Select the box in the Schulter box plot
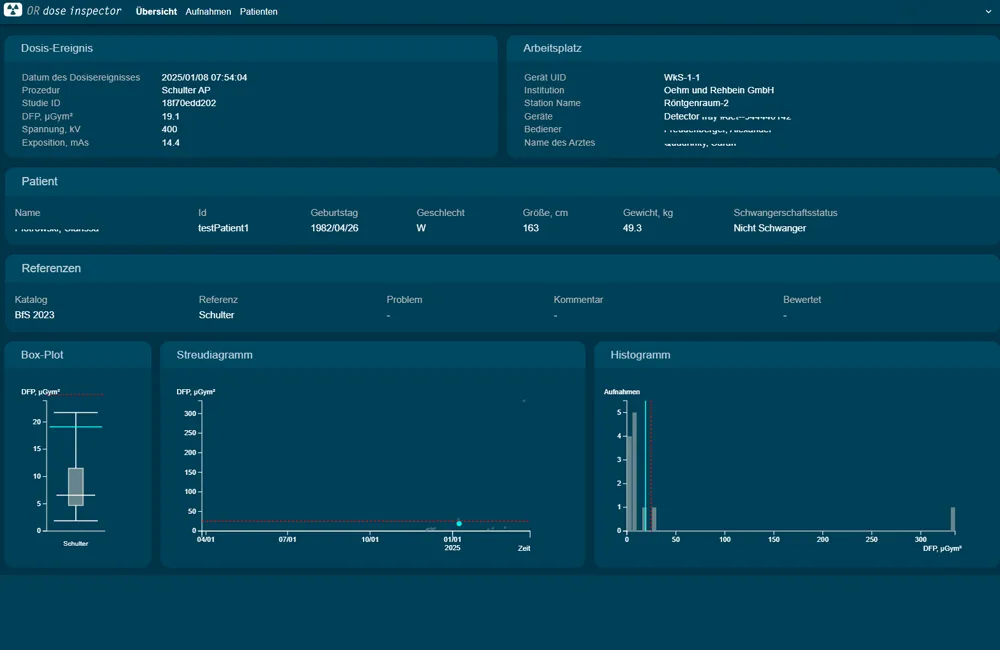The height and width of the screenshot is (650, 1000). point(76,486)
